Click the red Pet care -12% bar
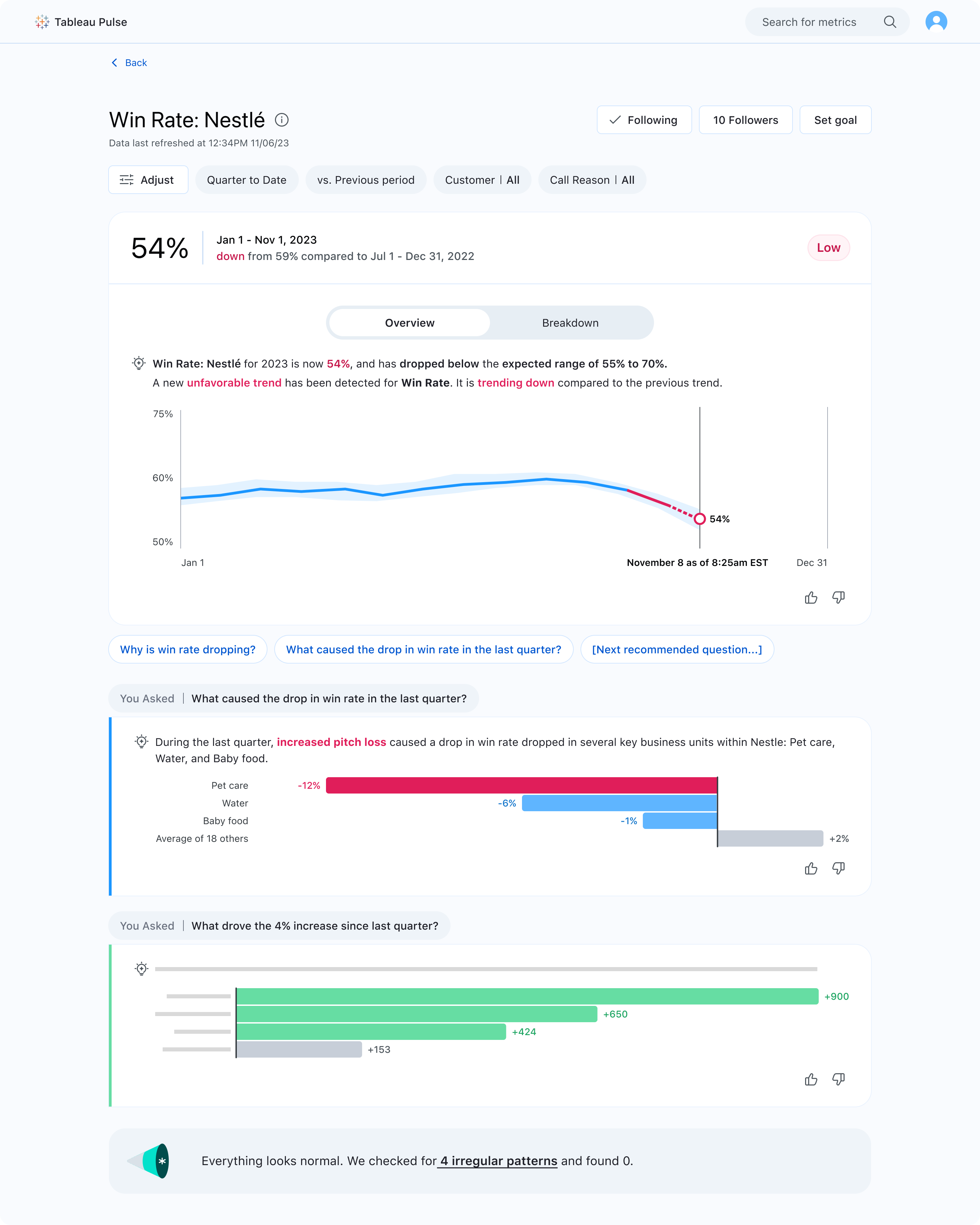The image size is (980, 1225). [521, 785]
